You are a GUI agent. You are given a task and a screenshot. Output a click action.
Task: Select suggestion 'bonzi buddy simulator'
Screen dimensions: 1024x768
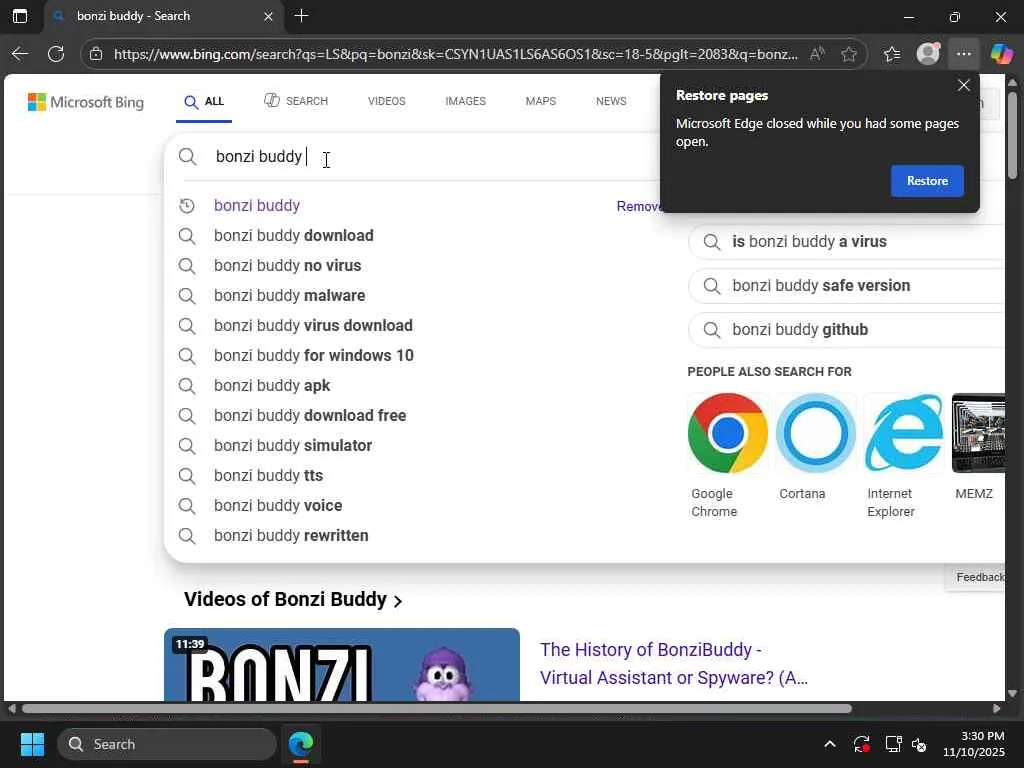coord(293,446)
